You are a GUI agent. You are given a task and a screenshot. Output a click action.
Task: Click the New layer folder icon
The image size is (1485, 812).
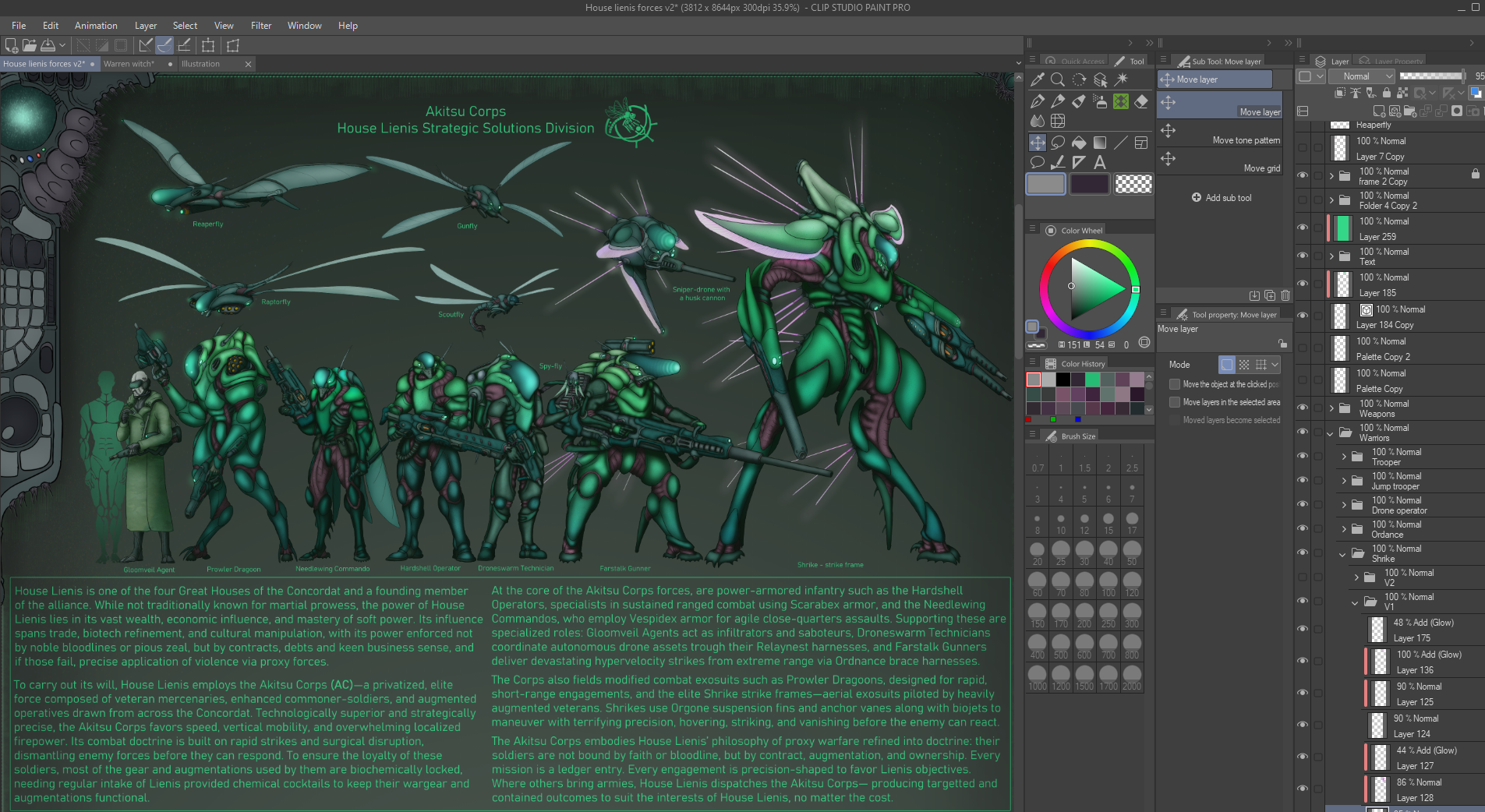[x=1411, y=111]
